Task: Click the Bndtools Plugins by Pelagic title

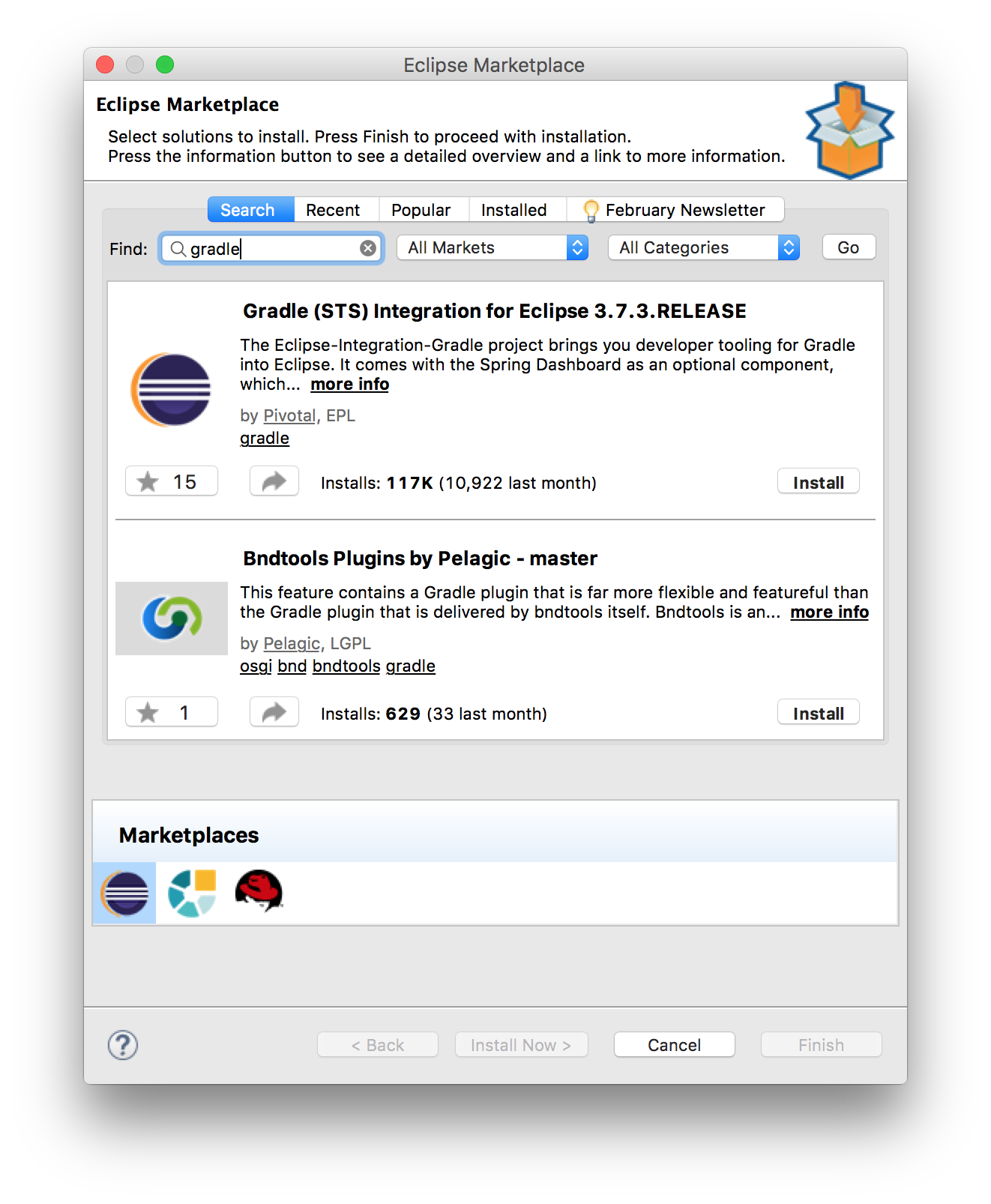Action: (420, 559)
